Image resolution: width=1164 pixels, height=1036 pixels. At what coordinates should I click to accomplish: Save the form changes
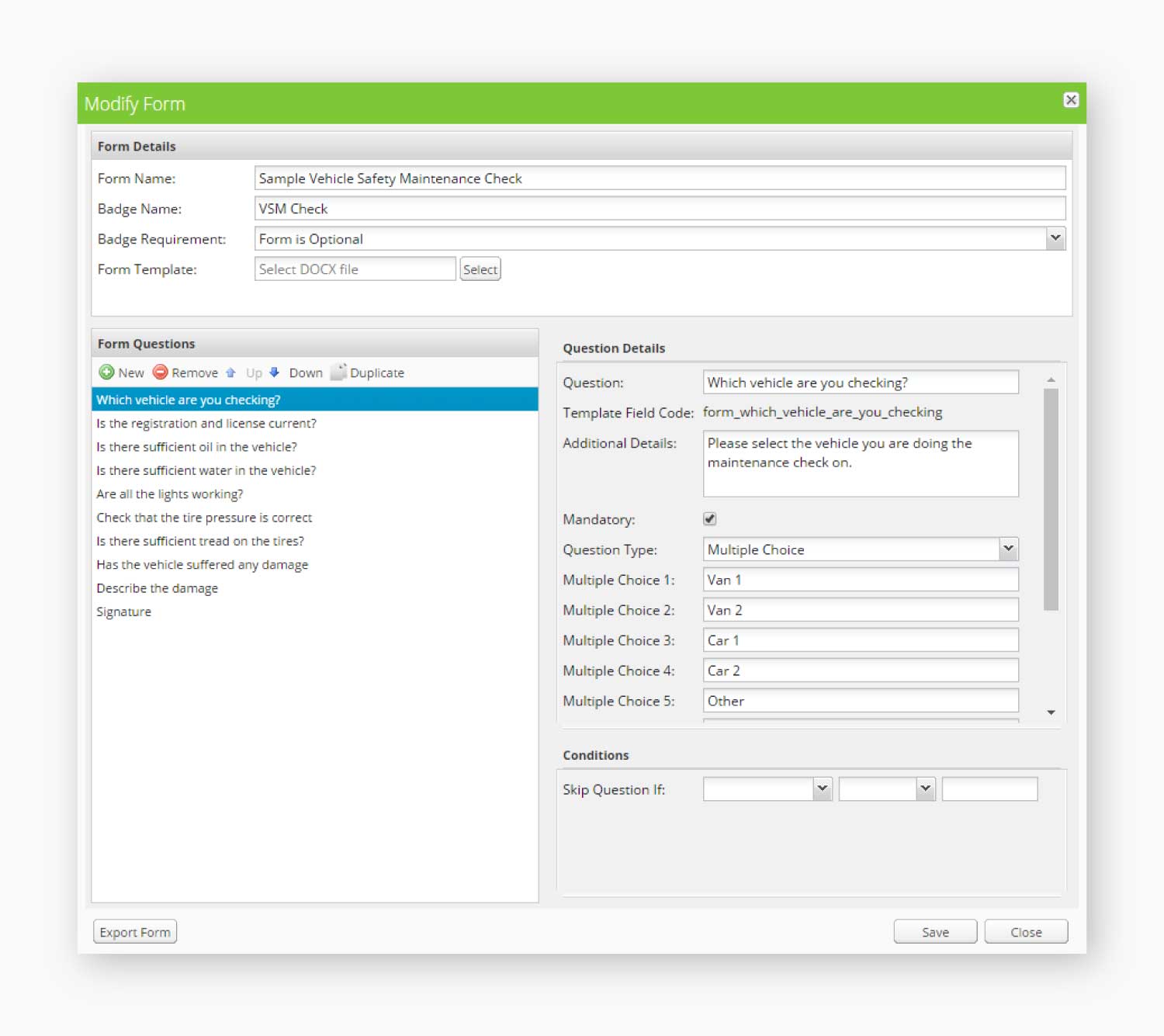[934, 931]
